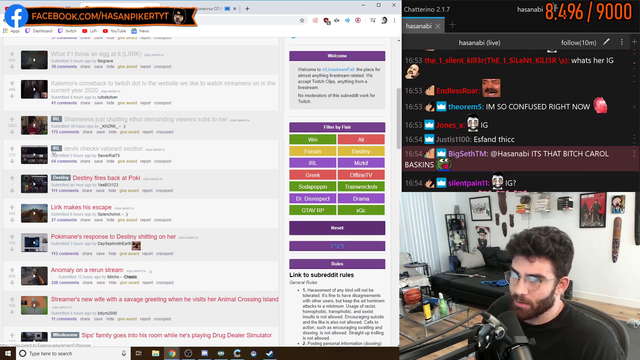640x360 pixels.
Task: Open the News bookmark
Action: (140, 31)
